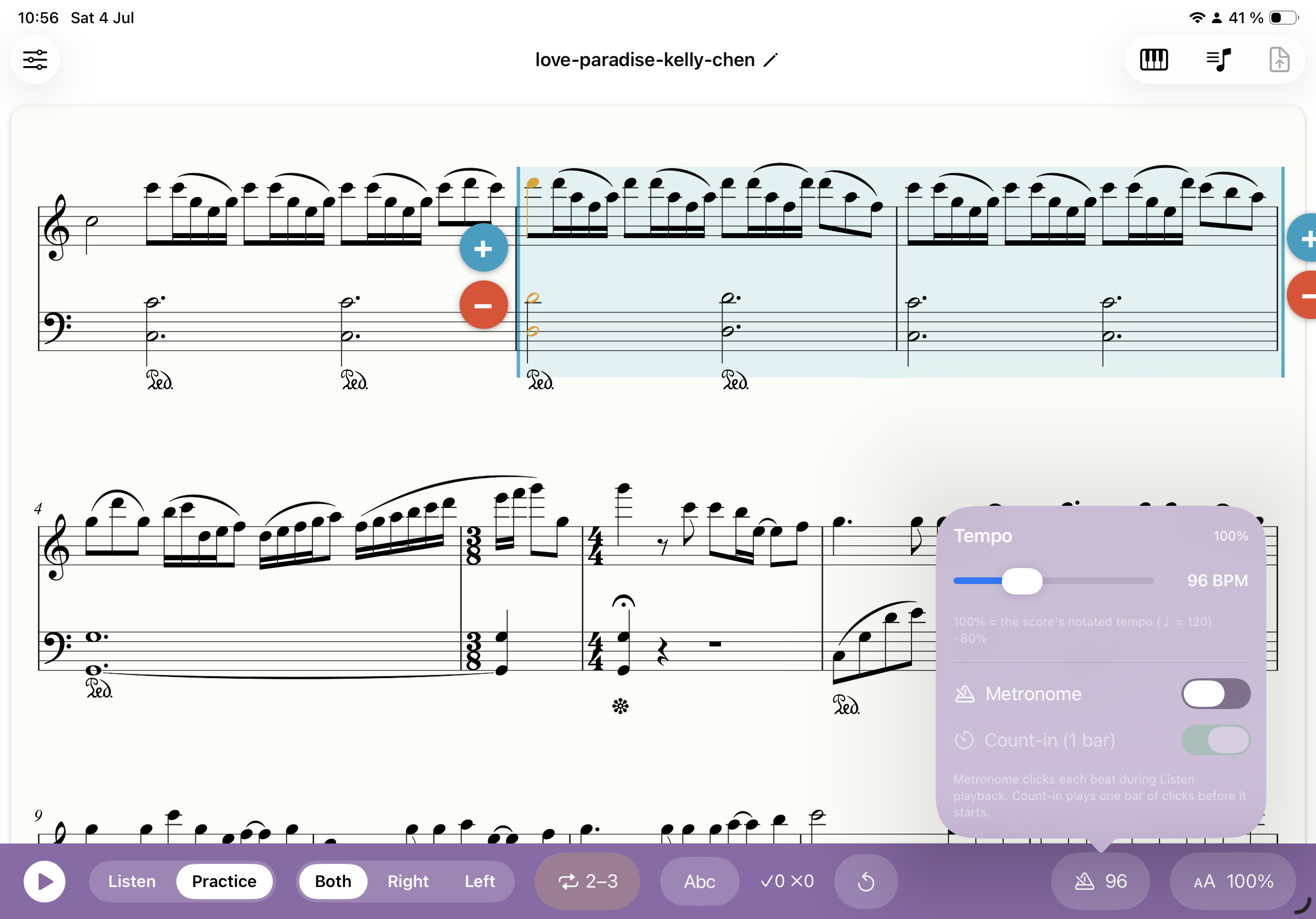The image size is (1316, 919).
Task: Select Left hand only
Action: tap(480, 881)
